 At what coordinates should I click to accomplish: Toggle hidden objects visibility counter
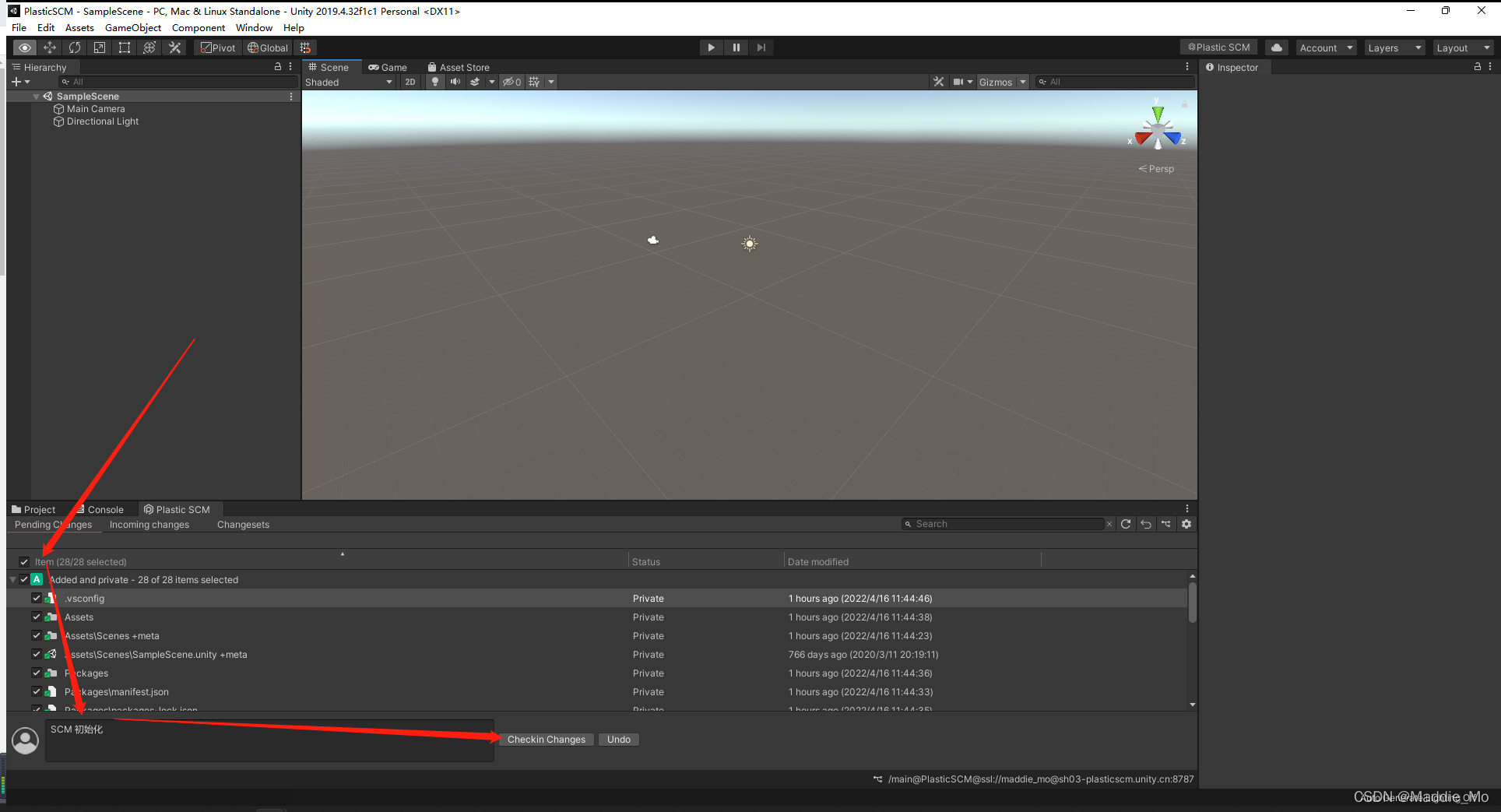[511, 82]
